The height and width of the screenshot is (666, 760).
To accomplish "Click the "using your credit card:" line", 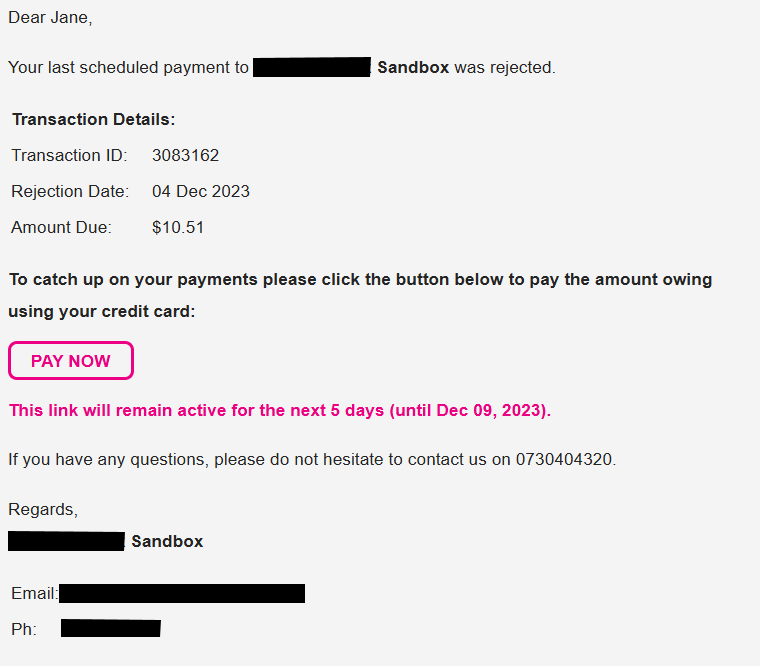I will point(102,311).
